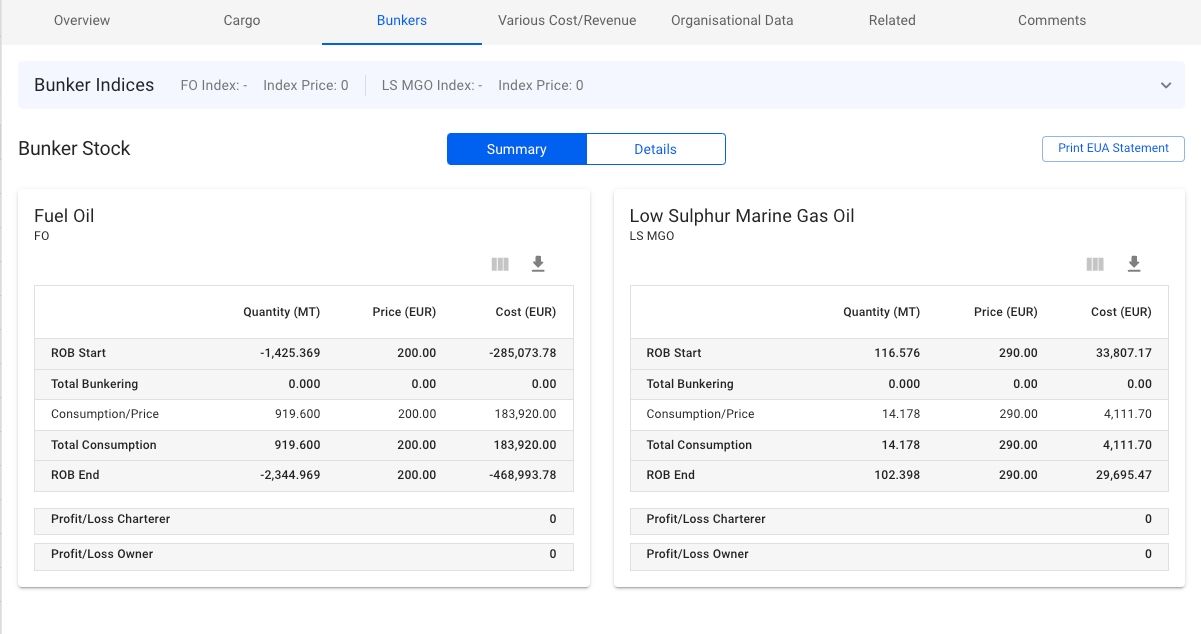
Task: Select LS MGO ROB End row
Action: (x=899, y=475)
